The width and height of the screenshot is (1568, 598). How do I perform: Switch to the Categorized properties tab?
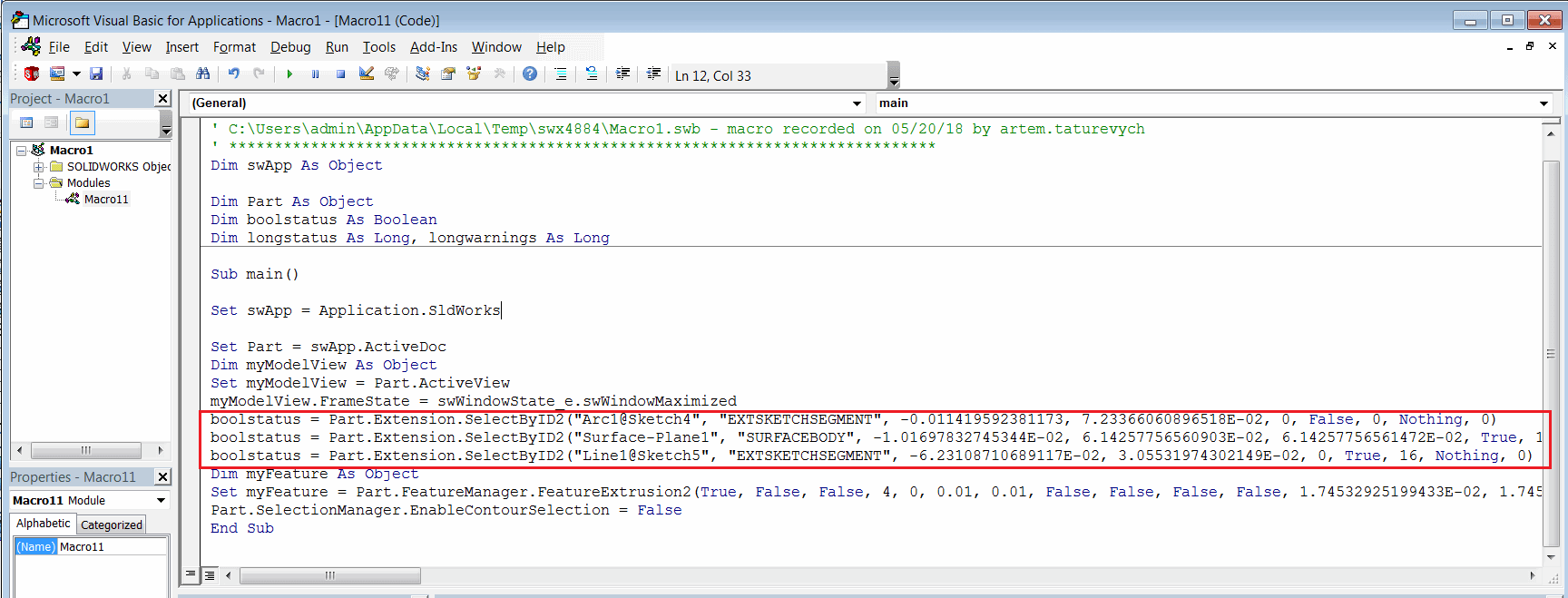[112, 524]
